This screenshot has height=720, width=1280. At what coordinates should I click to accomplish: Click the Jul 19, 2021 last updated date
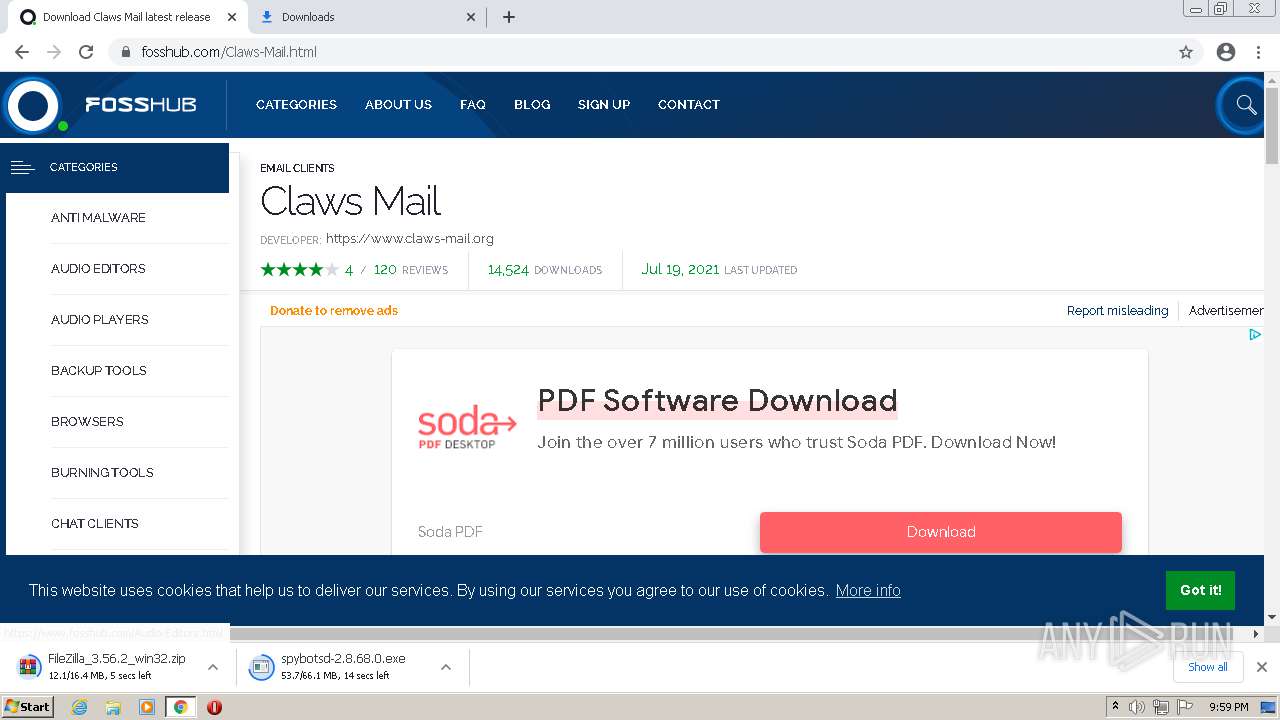[x=680, y=270]
